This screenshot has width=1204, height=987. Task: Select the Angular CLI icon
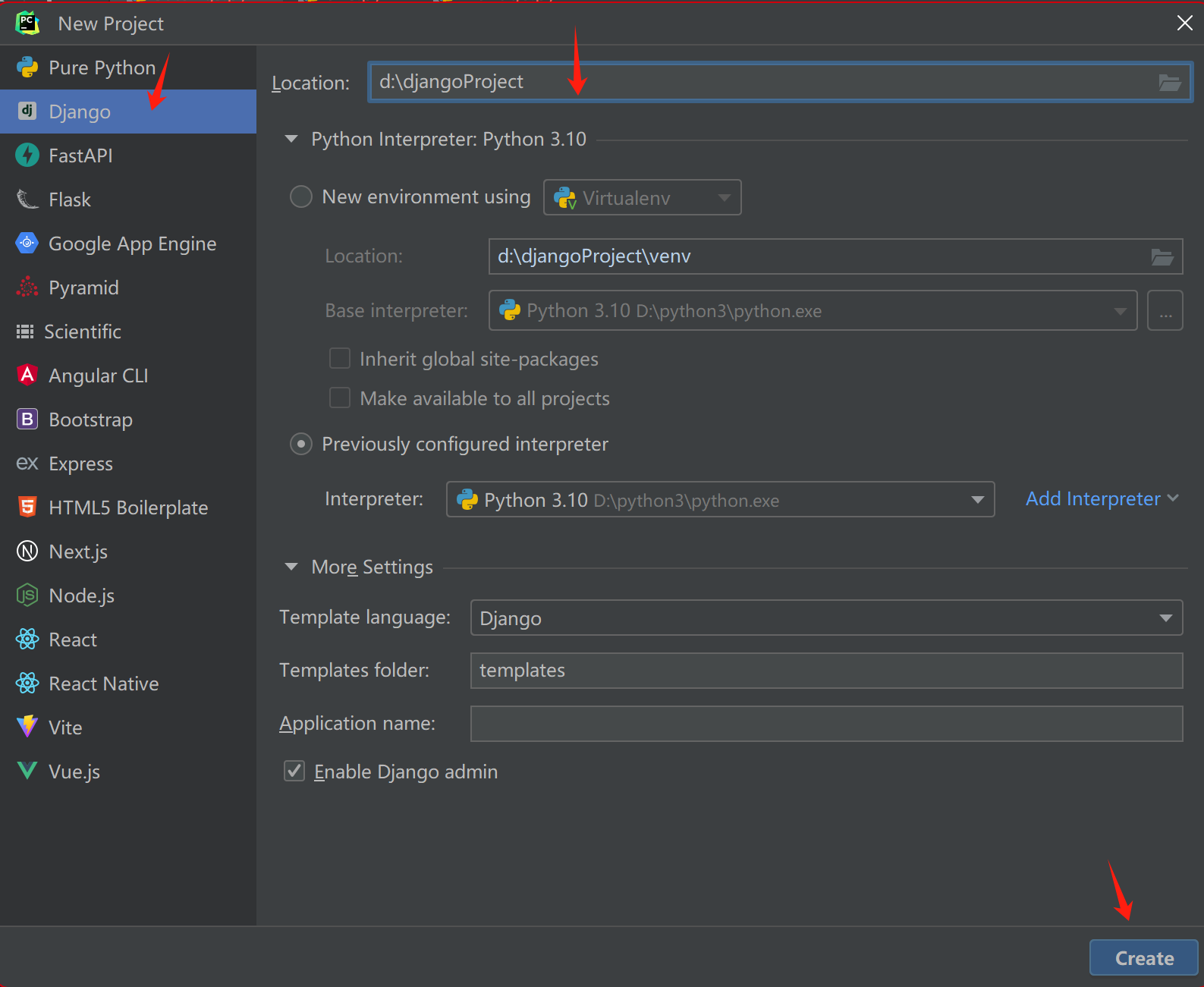tap(27, 376)
